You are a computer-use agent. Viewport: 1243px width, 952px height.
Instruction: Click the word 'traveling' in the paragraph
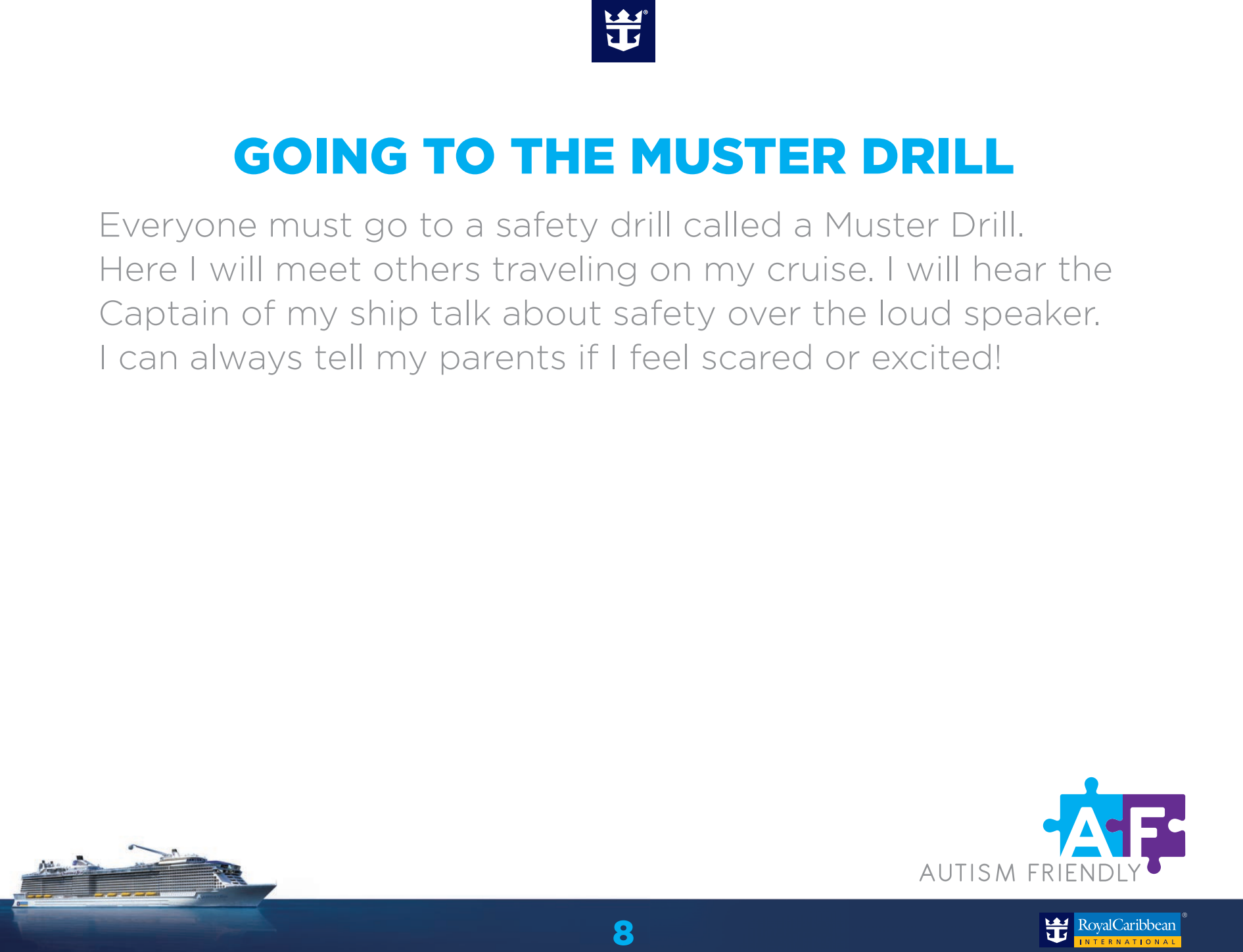pos(565,270)
